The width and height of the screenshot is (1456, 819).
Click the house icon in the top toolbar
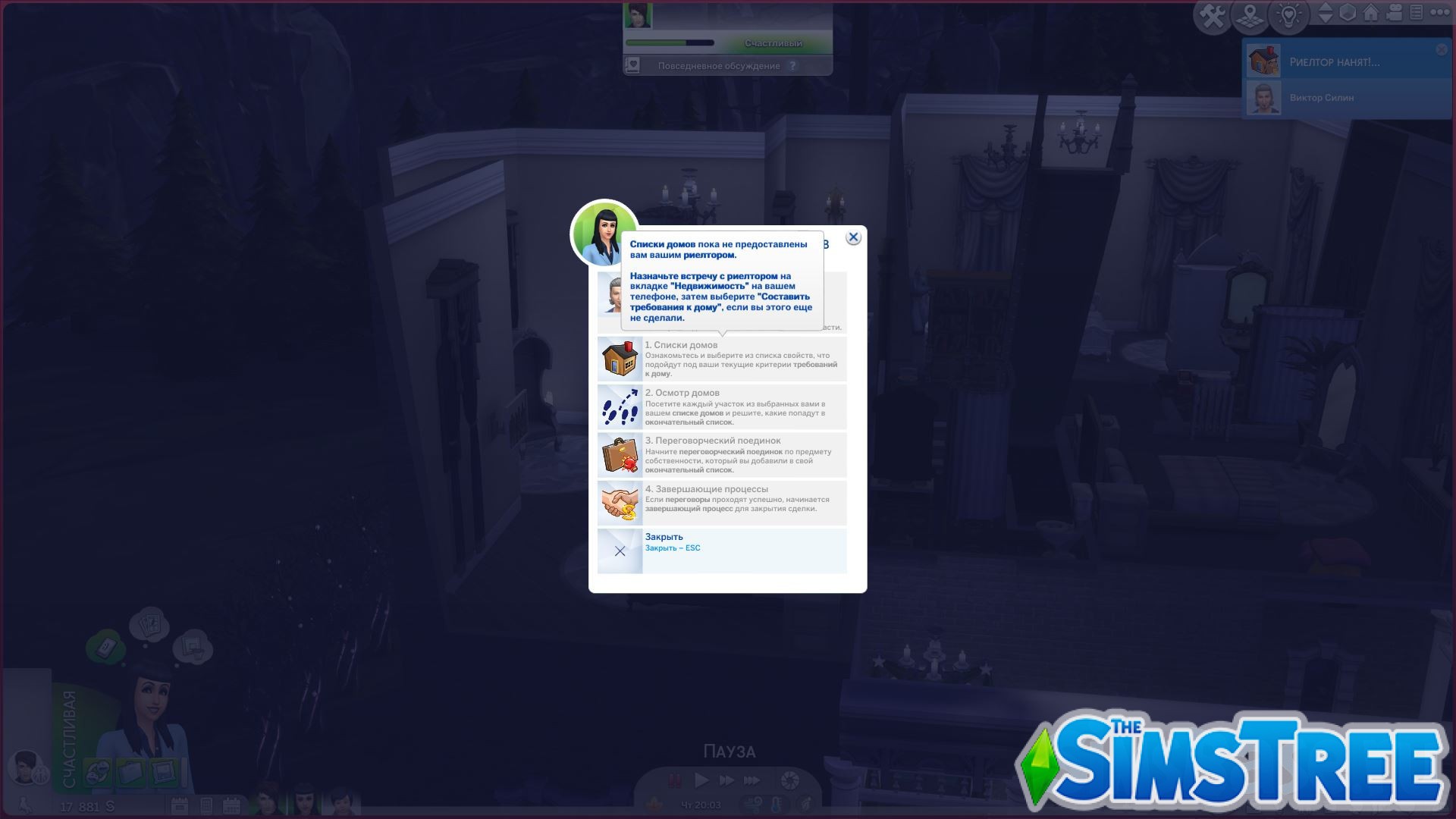pos(1370,11)
